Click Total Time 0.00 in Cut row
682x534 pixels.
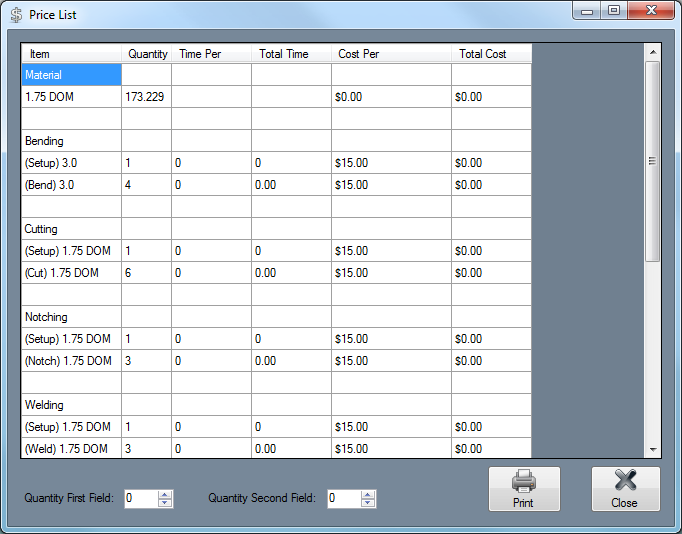[291, 273]
